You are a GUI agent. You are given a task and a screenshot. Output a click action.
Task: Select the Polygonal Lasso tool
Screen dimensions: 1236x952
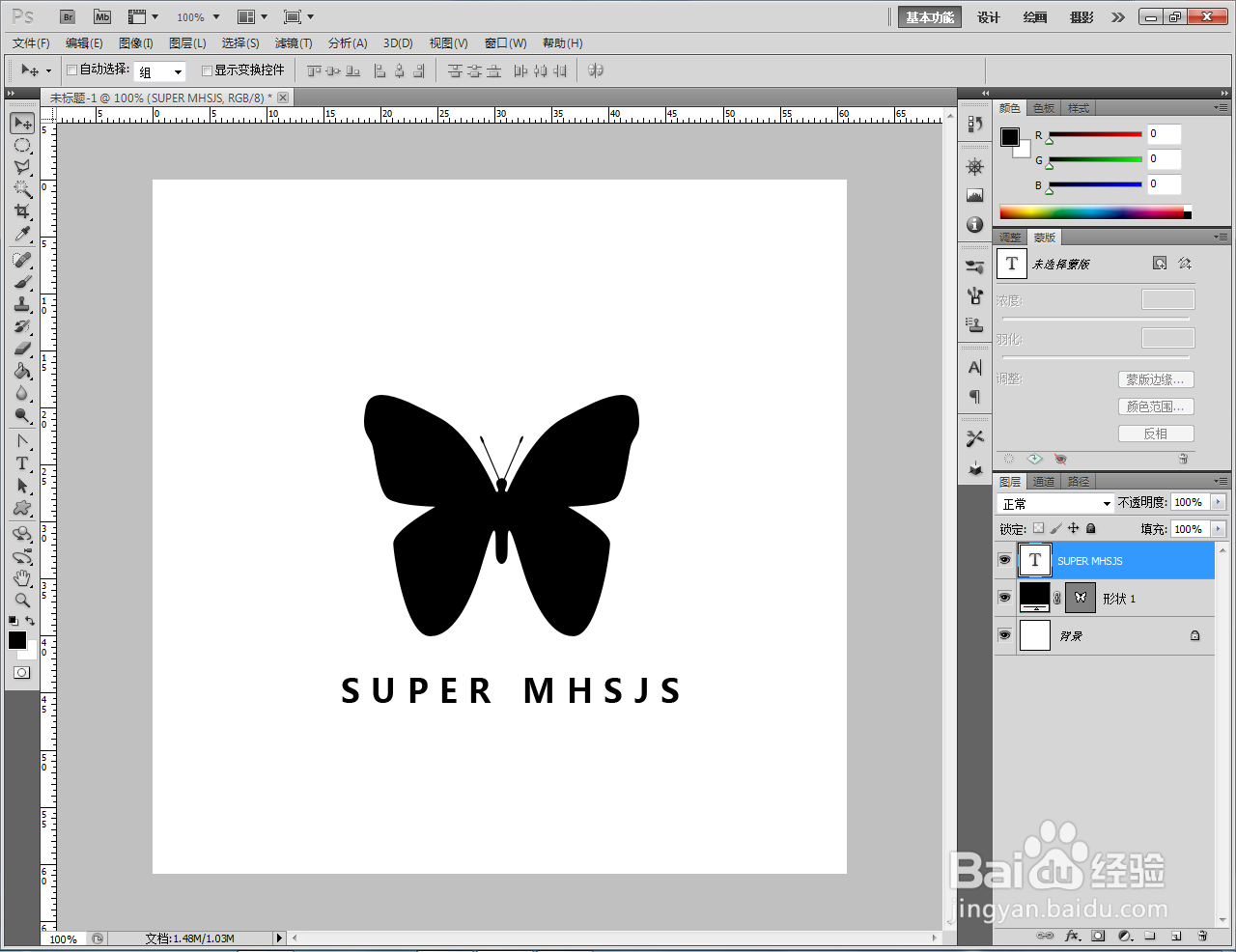22,168
